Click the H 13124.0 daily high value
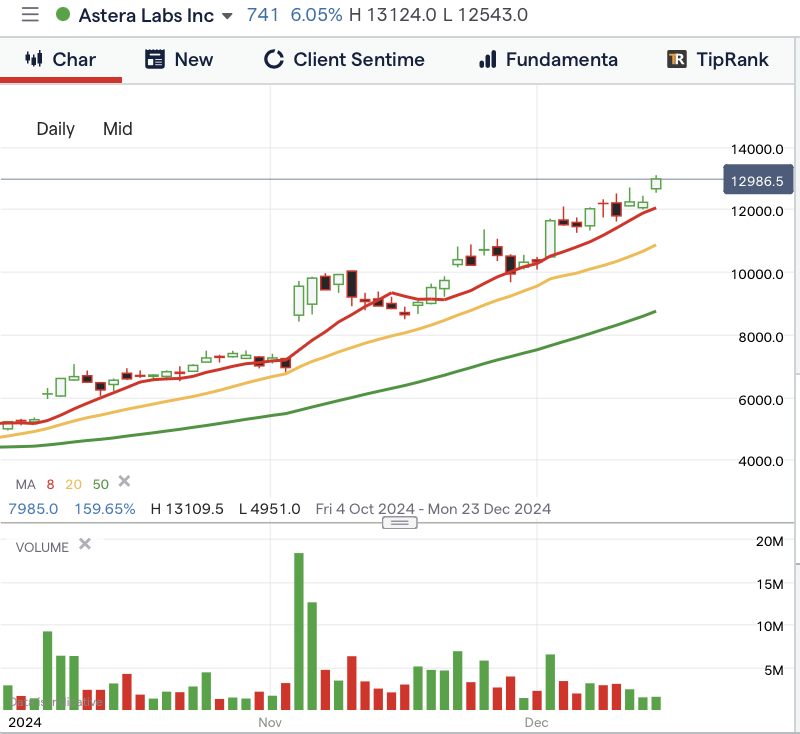 tap(393, 15)
